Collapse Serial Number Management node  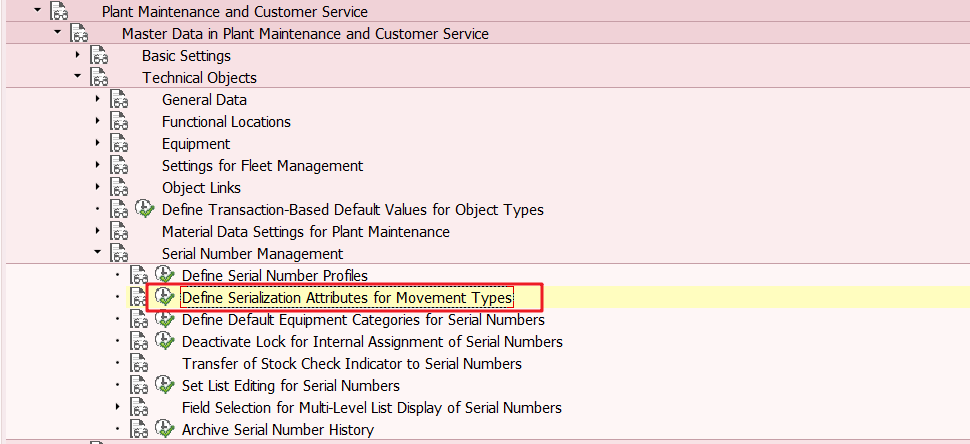(x=97, y=252)
